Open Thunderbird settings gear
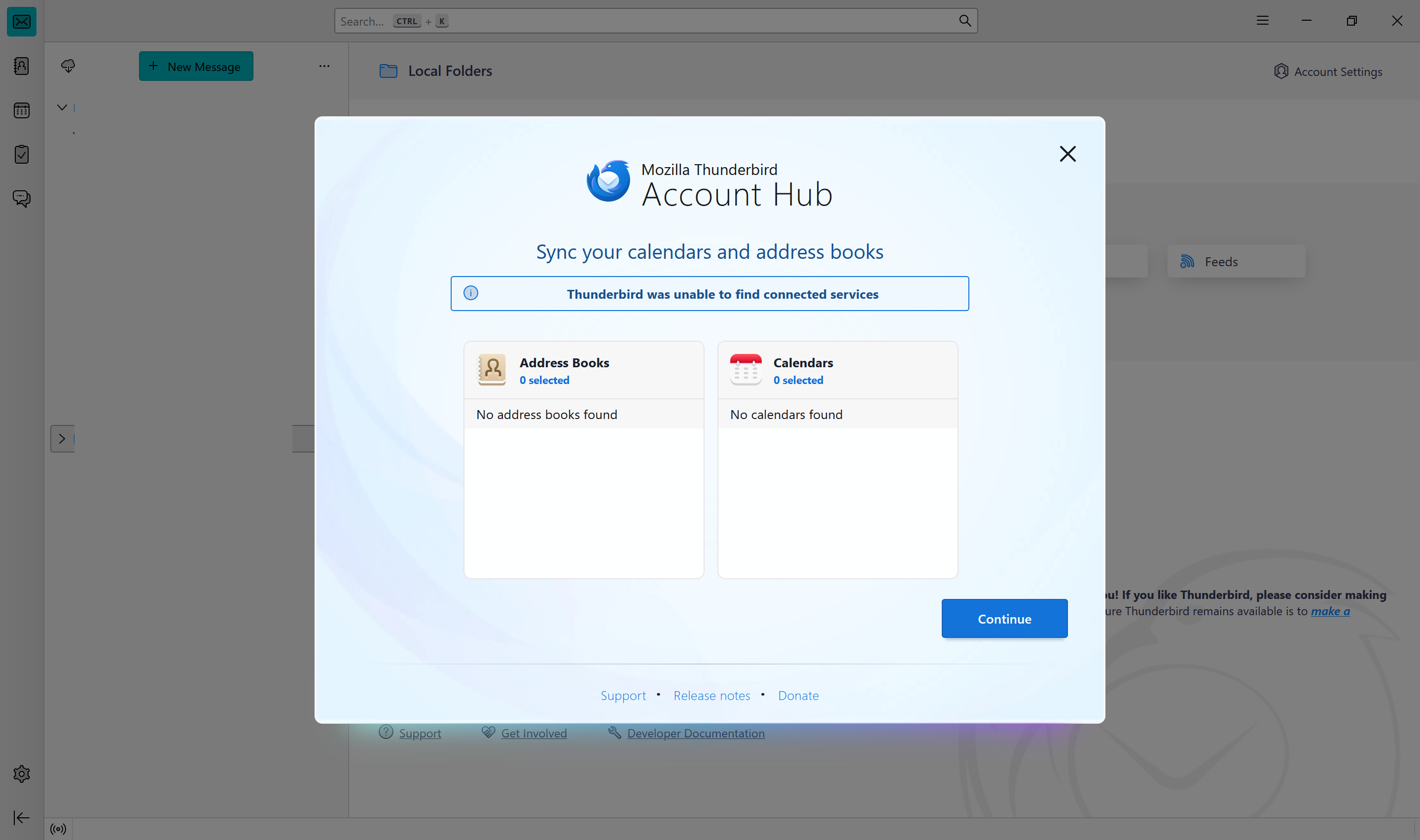 (x=22, y=774)
